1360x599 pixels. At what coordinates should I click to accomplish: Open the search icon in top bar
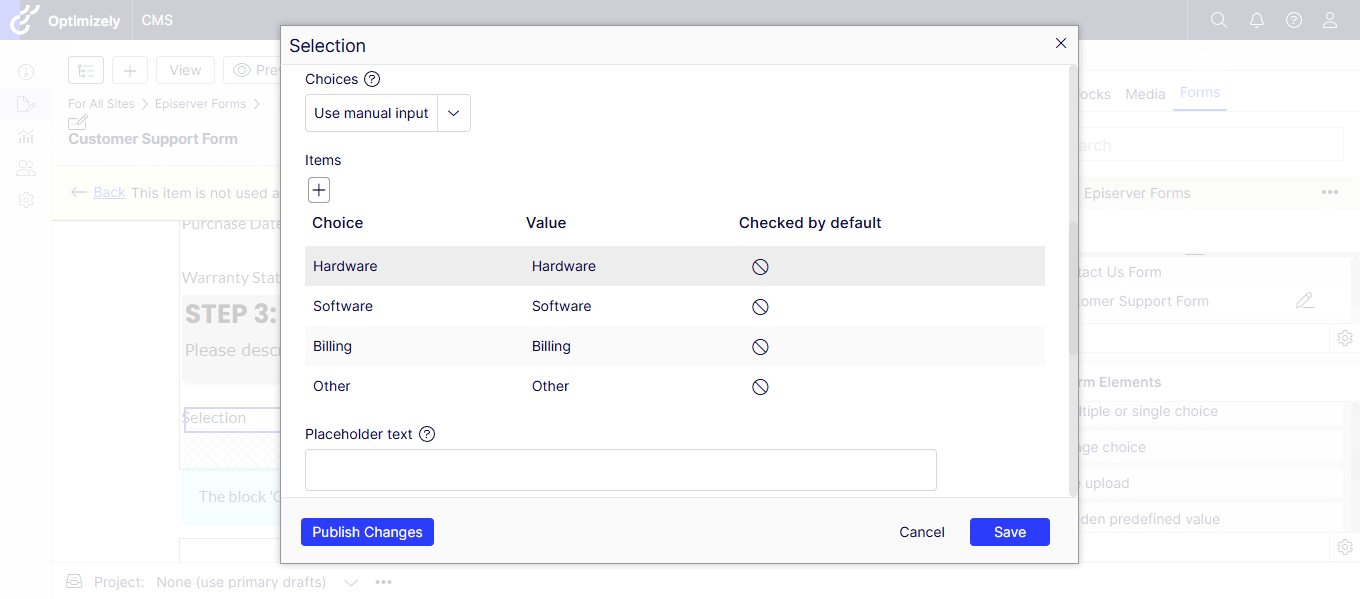coord(1218,20)
